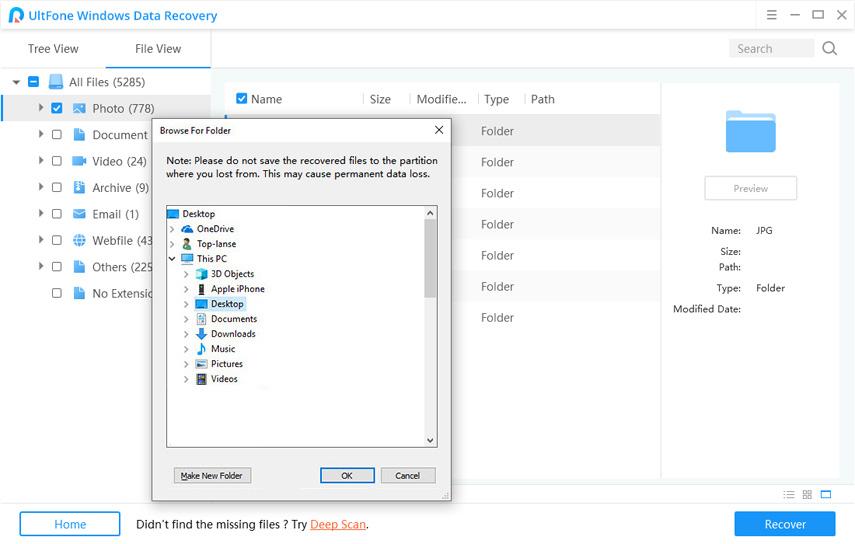Select the Pictures folder icon
855x544 pixels.
pyautogui.click(x=201, y=364)
